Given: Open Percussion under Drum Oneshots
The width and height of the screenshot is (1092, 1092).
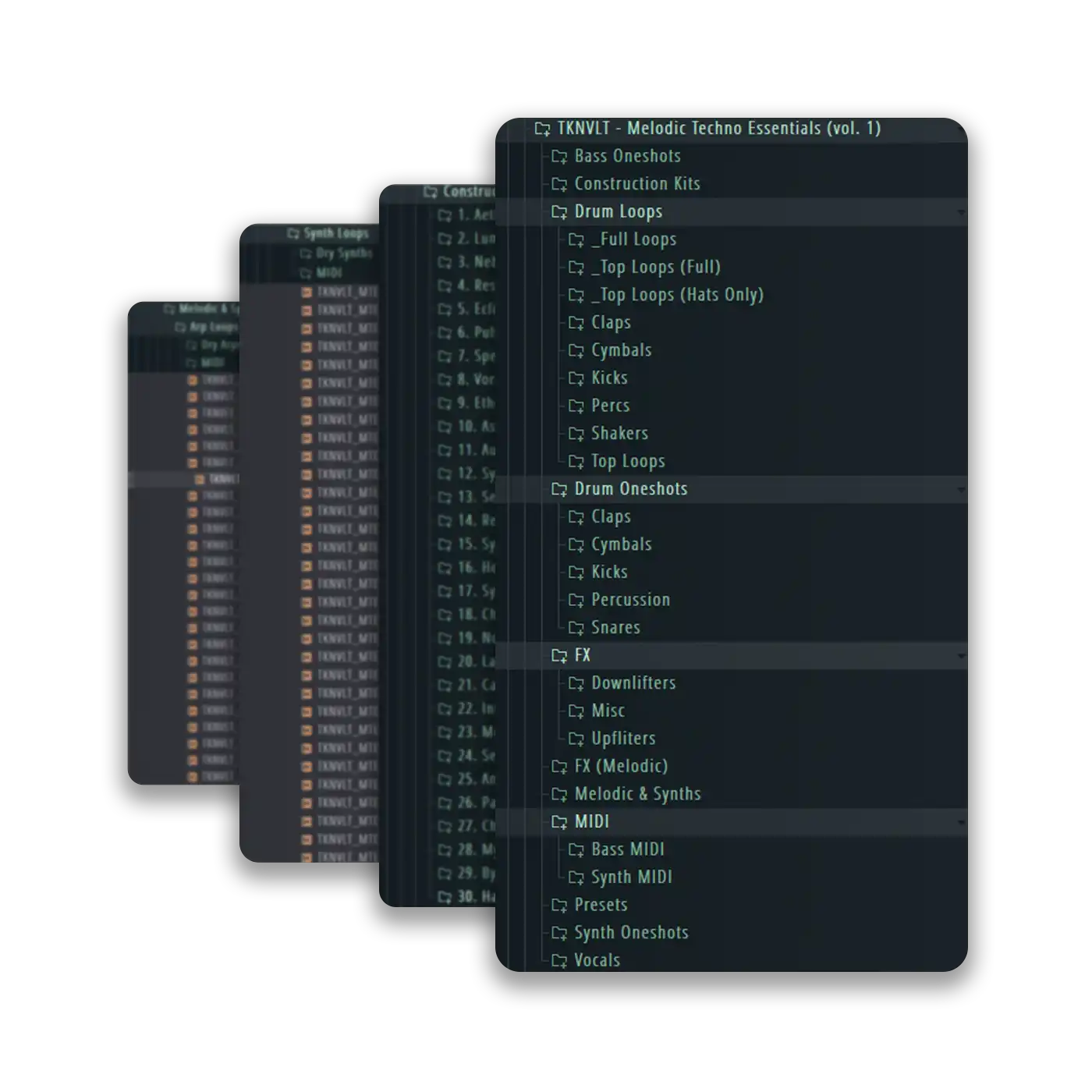Looking at the screenshot, I should [630, 600].
